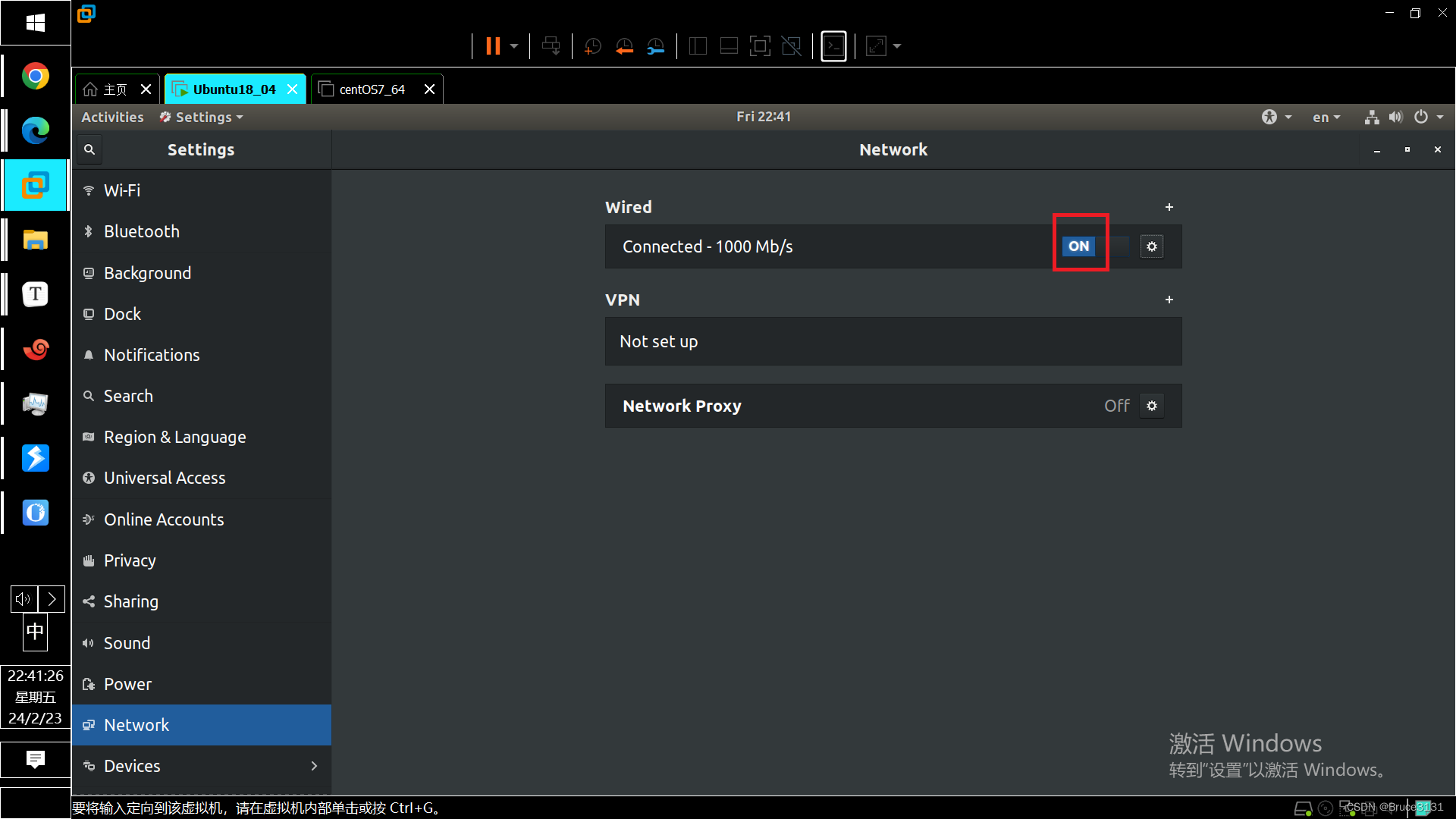Send Ctrl+Alt+Del to VM
This screenshot has height=819, width=1456.
click(551, 46)
